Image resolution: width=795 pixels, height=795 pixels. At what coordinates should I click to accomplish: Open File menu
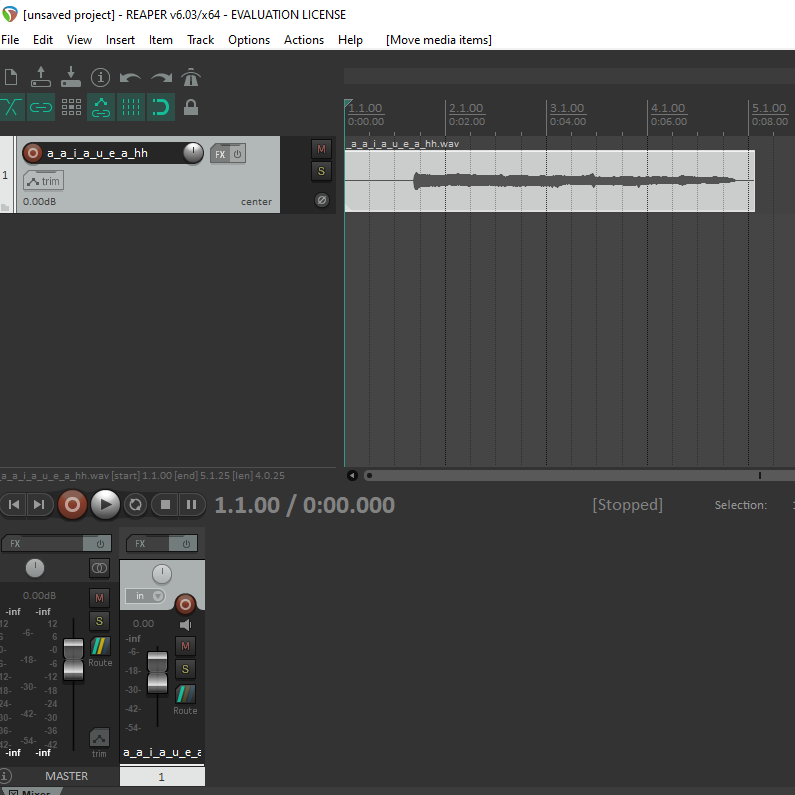pos(10,40)
